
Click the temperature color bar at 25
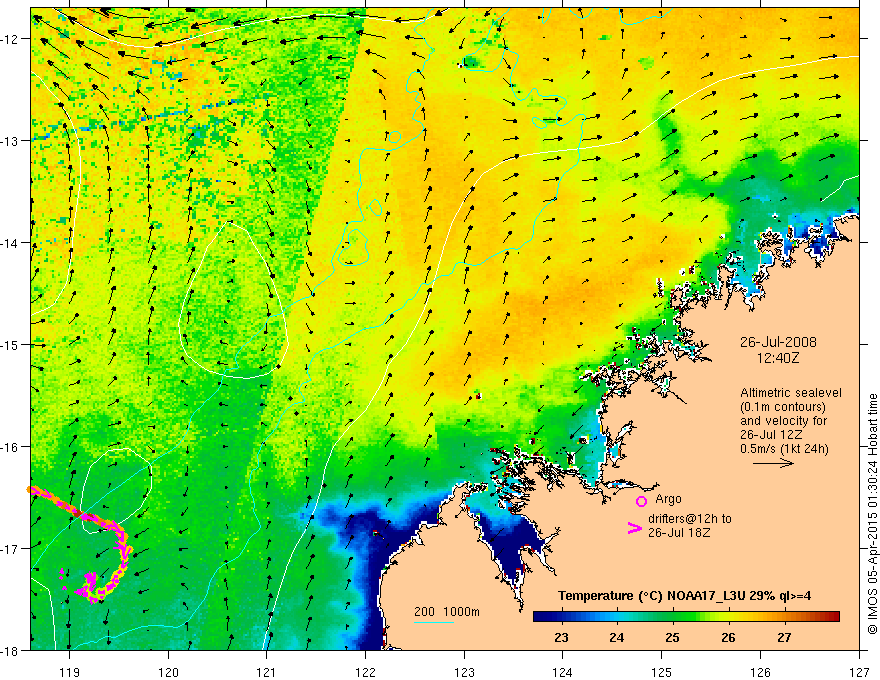(x=672, y=617)
